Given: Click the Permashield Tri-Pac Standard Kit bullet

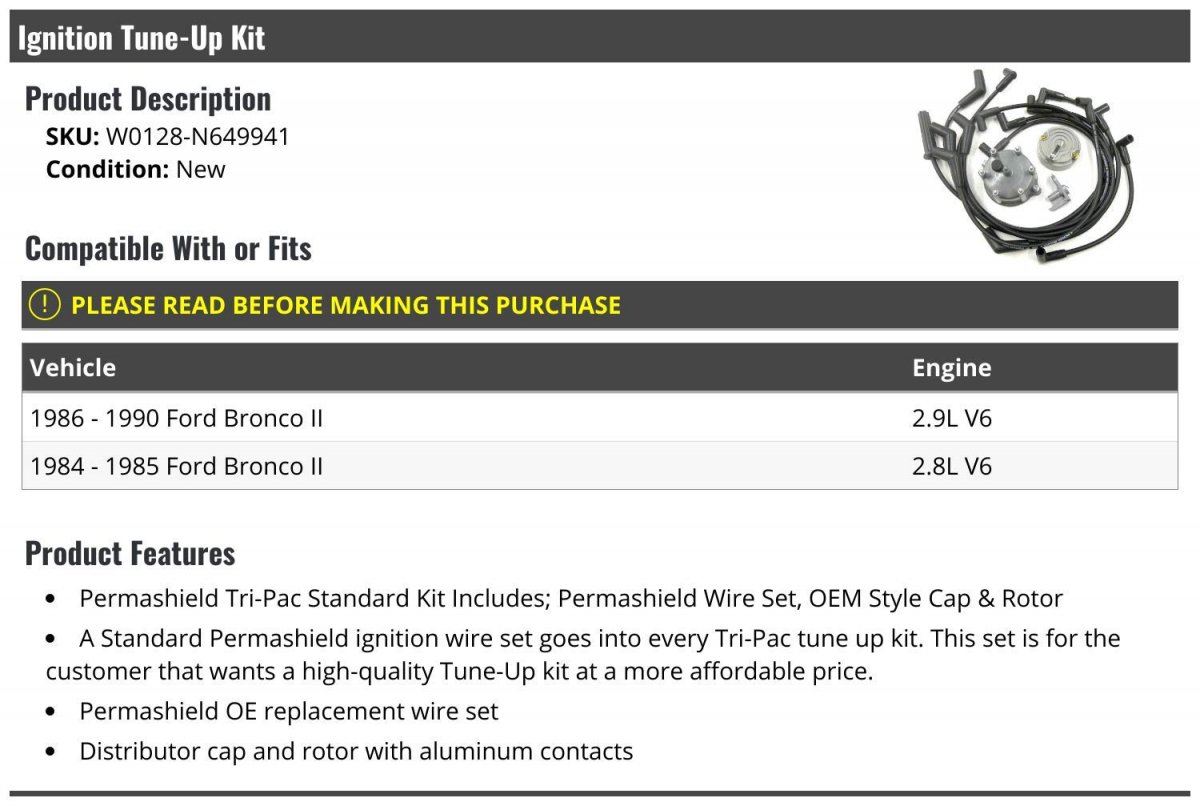Looking at the screenshot, I should pos(570,599).
